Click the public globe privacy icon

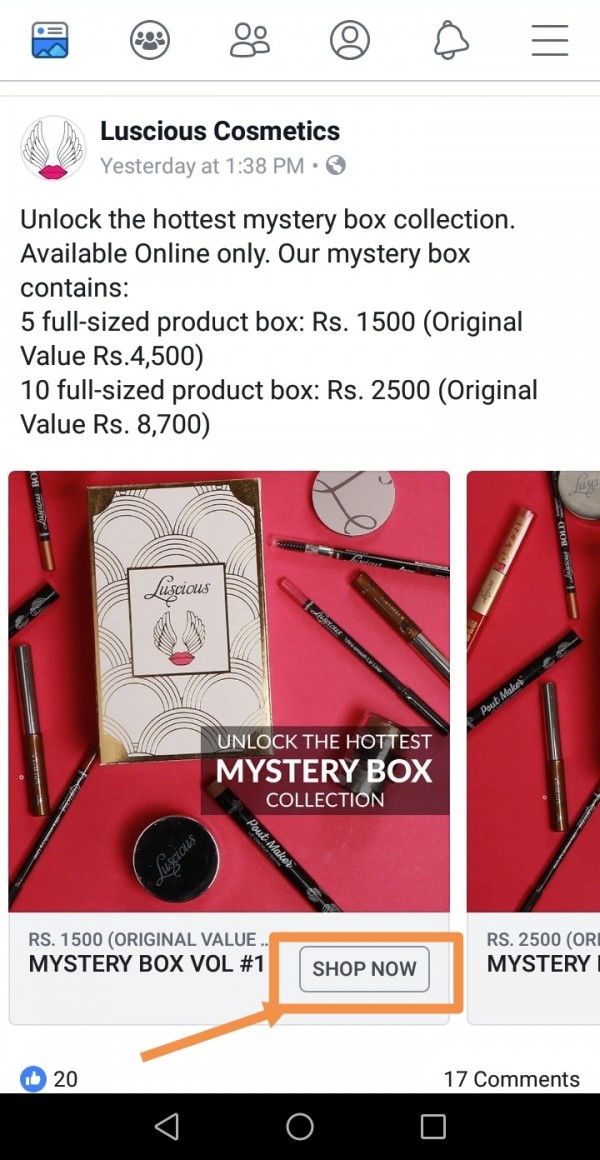(x=336, y=165)
